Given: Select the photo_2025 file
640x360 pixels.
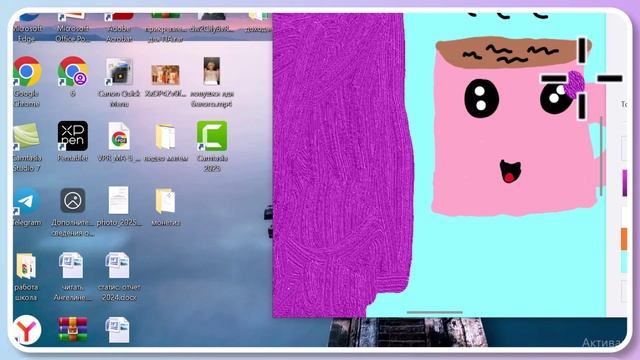Looking at the screenshot, I should pos(118,200).
